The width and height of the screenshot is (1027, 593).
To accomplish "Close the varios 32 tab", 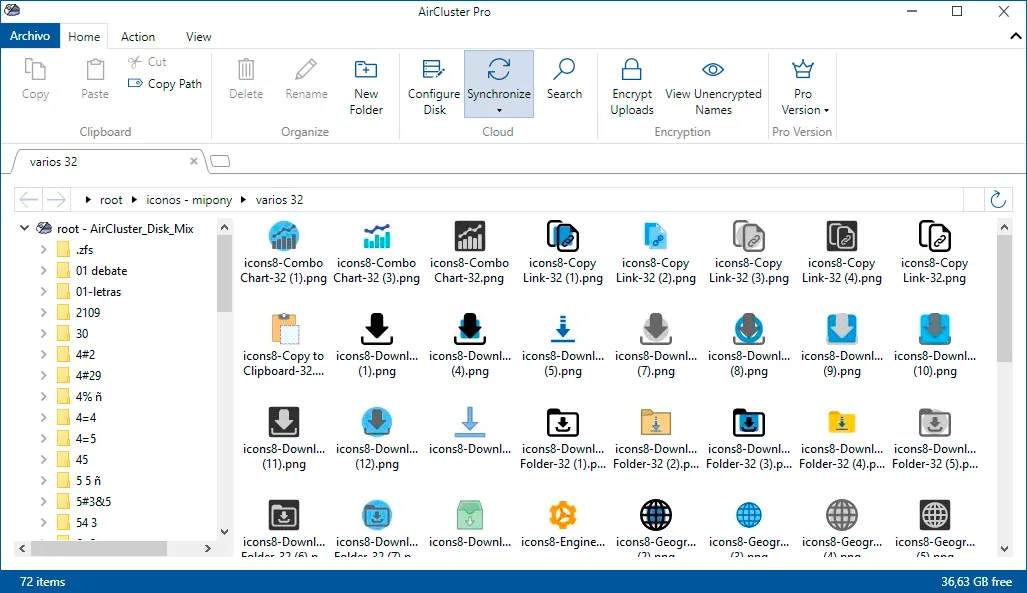I will coord(194,161).
